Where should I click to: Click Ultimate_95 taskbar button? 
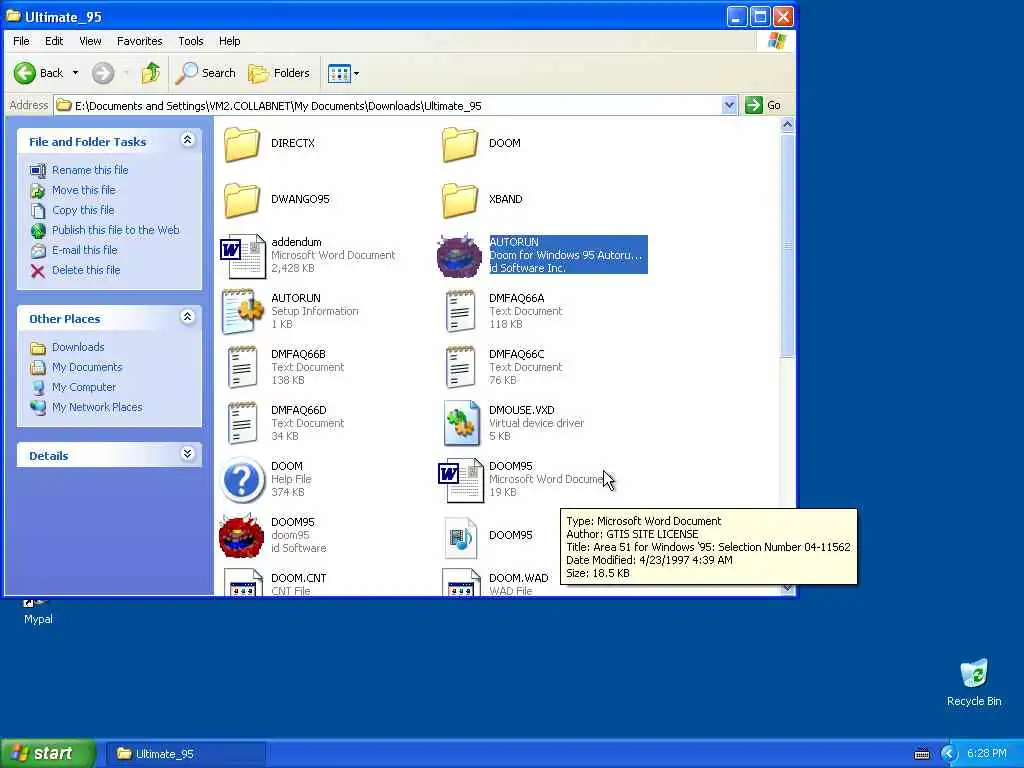click(x=186, y=754)
